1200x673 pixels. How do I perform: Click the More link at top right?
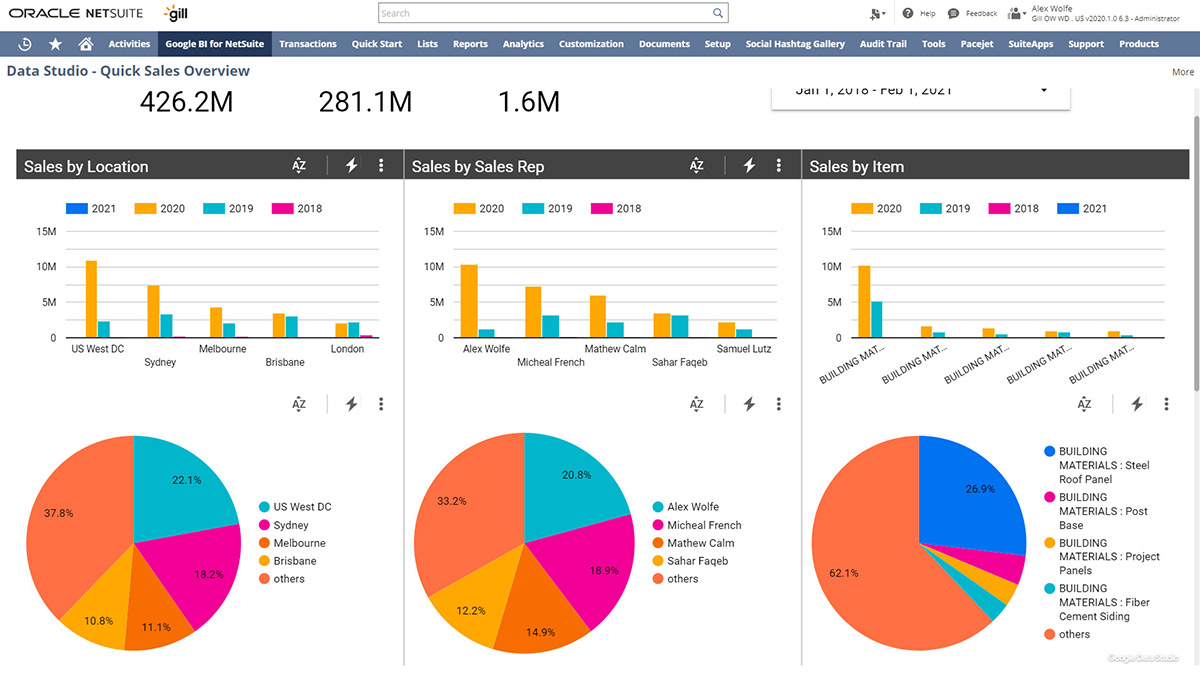(x=1182, y=71)
